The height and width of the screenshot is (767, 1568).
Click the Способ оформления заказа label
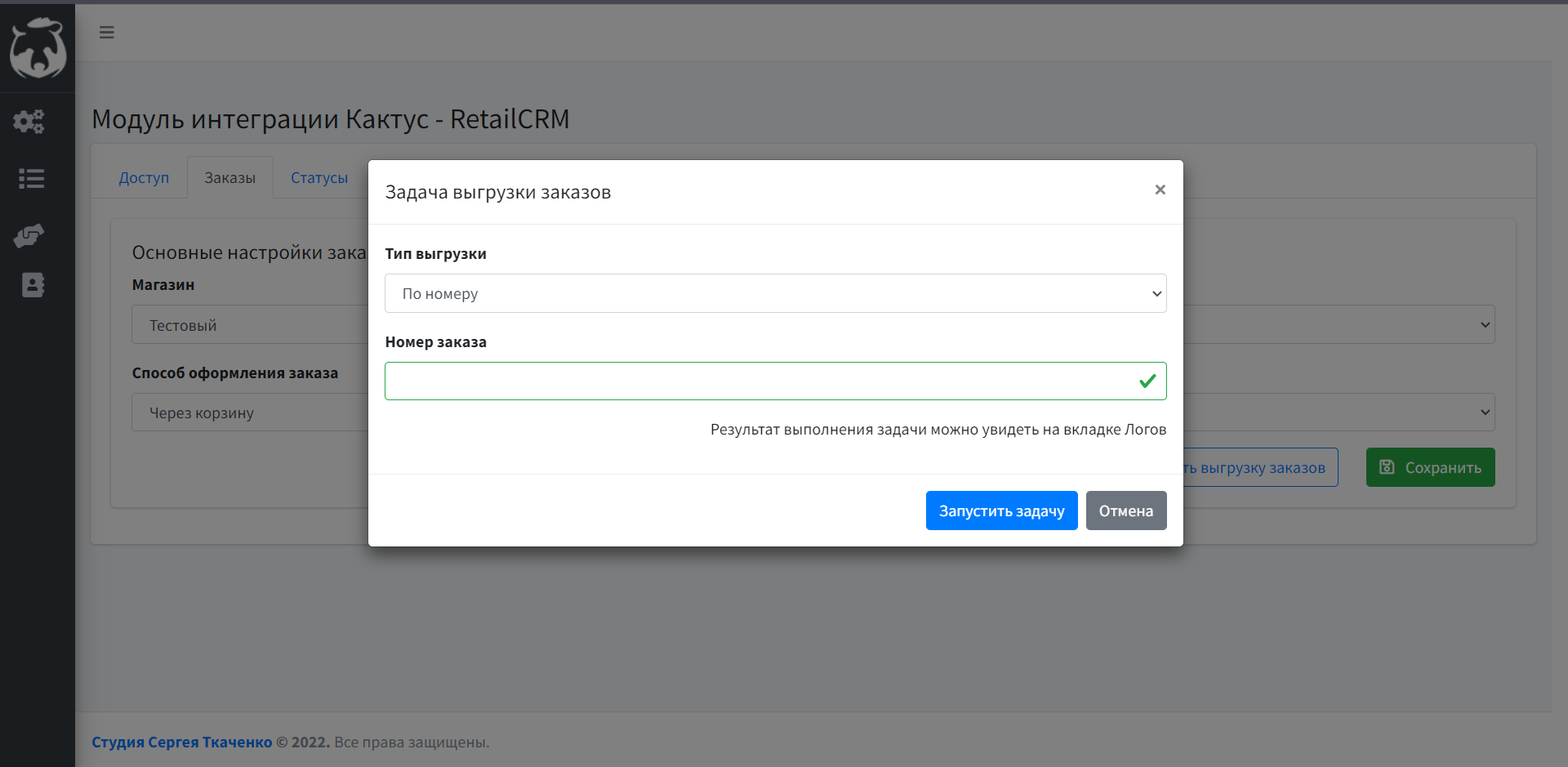click(x=234, y=372)
